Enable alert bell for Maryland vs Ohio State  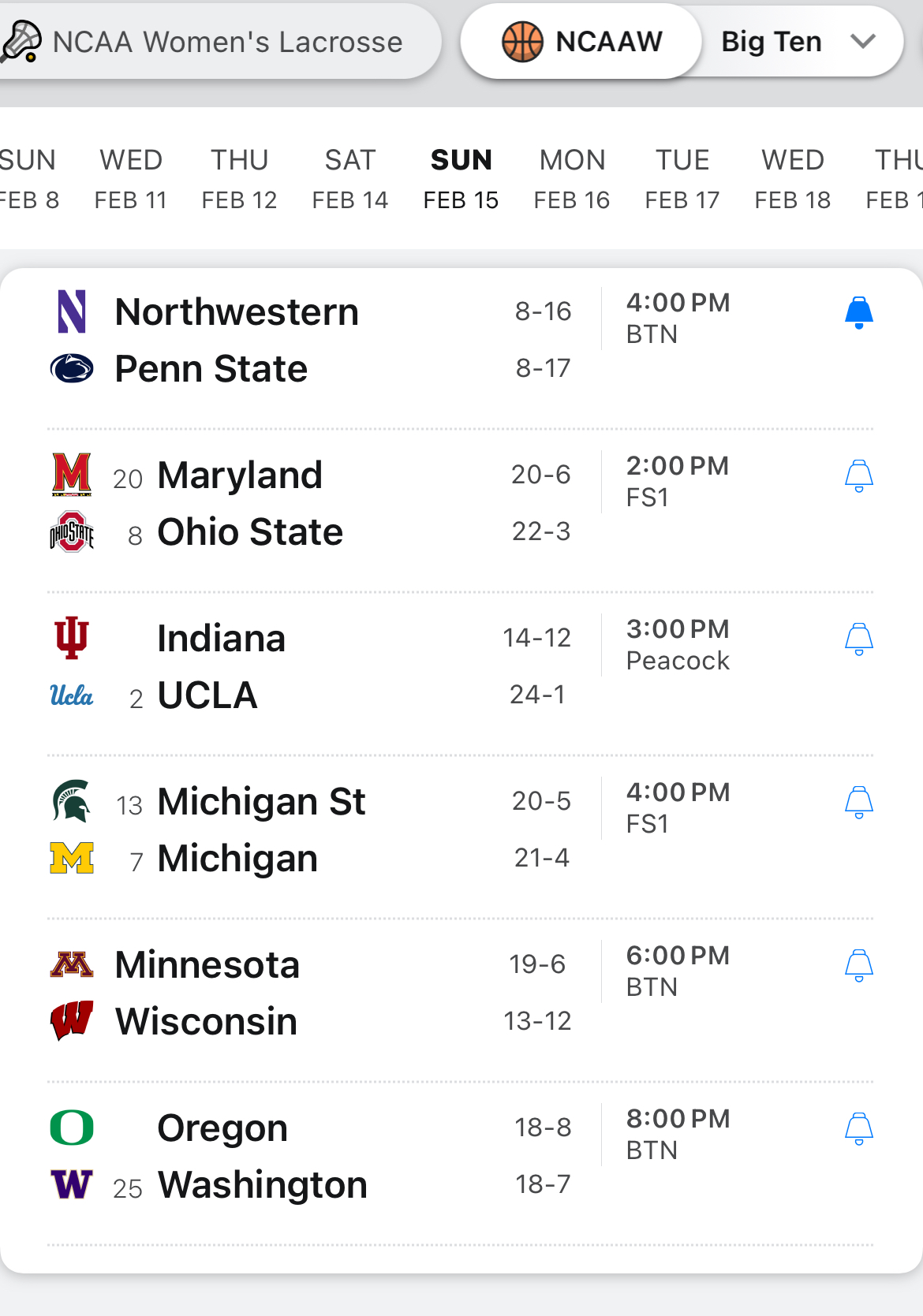pos(858,476)
